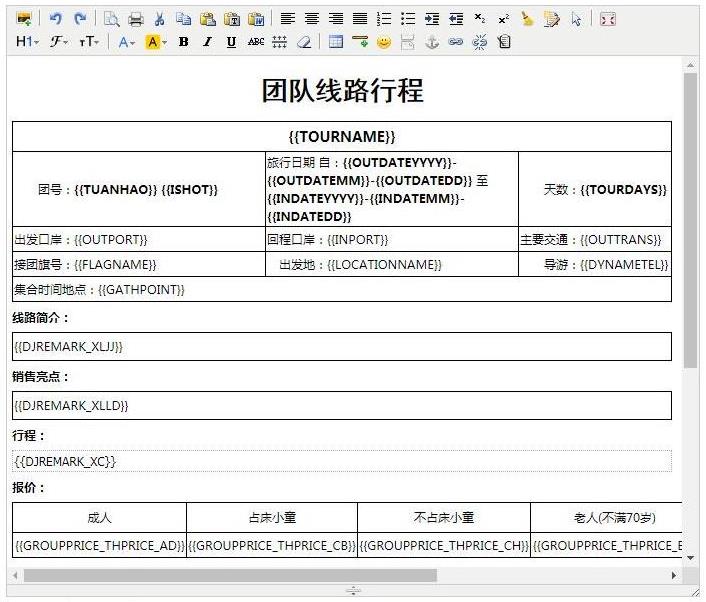Image resolution: width=706 pixels, height=602 pixels.
Task: Click the quick format icon
Action: [x=552, y=19]
